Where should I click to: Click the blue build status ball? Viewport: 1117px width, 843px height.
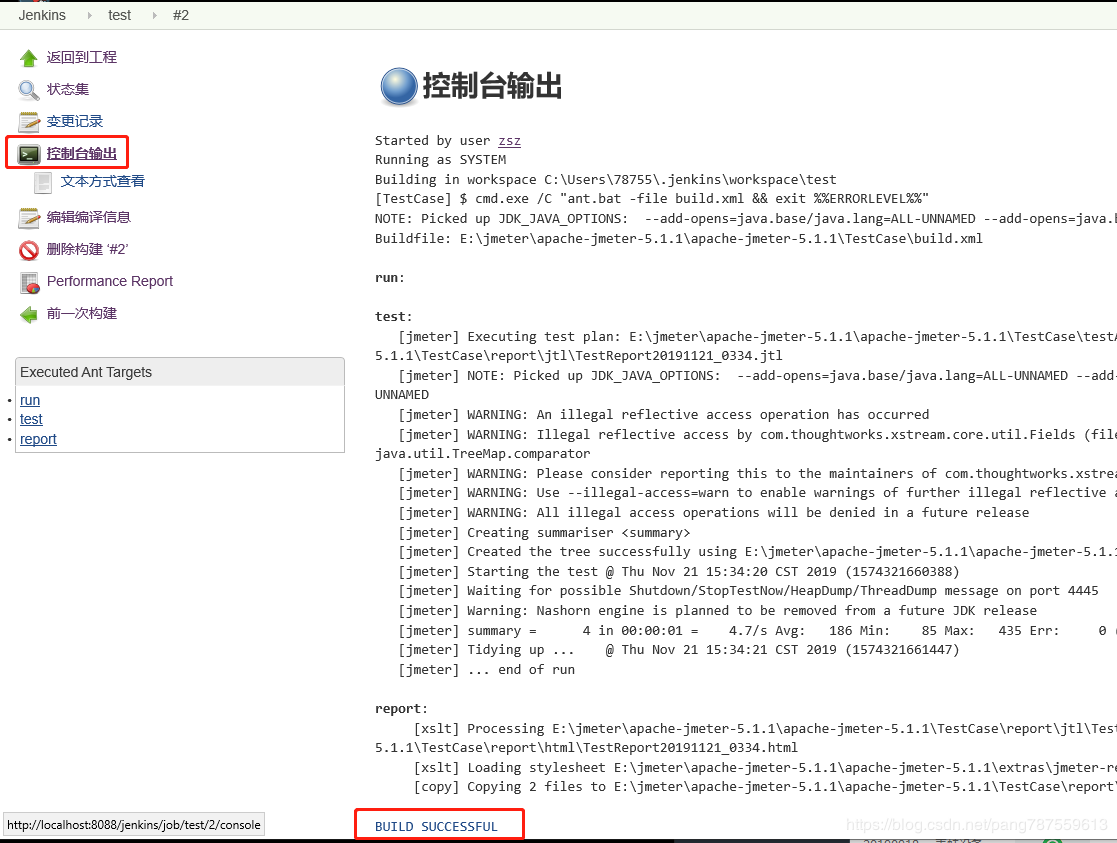[399, 86]
